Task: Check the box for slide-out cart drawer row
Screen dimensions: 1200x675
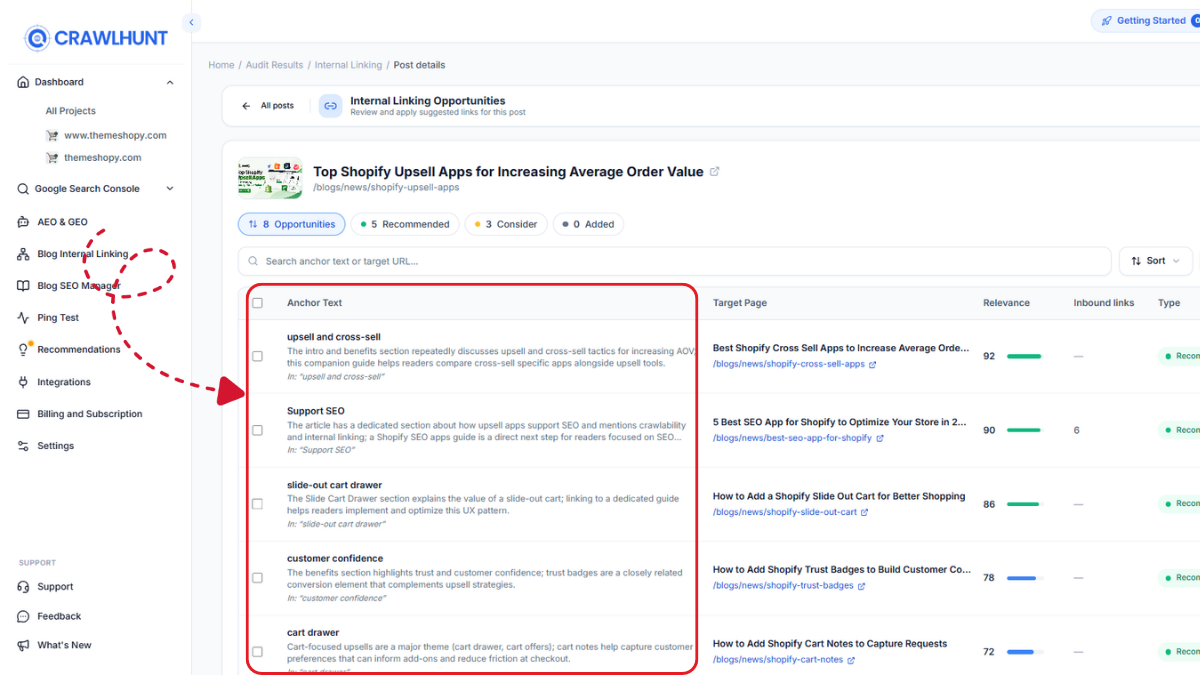Action: click(x=258, y=504)
